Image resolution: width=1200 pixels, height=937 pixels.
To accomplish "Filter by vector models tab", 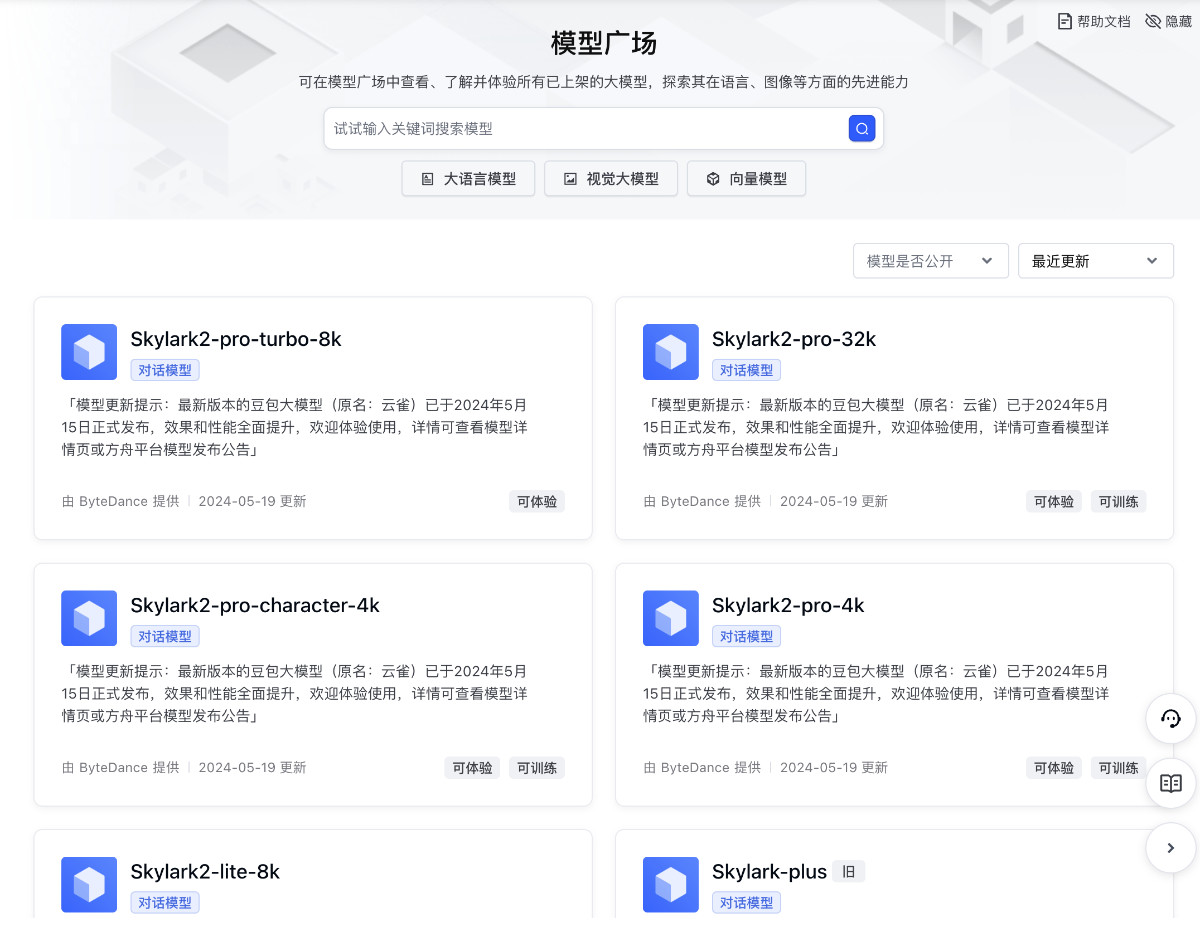I will pos(746,179).
